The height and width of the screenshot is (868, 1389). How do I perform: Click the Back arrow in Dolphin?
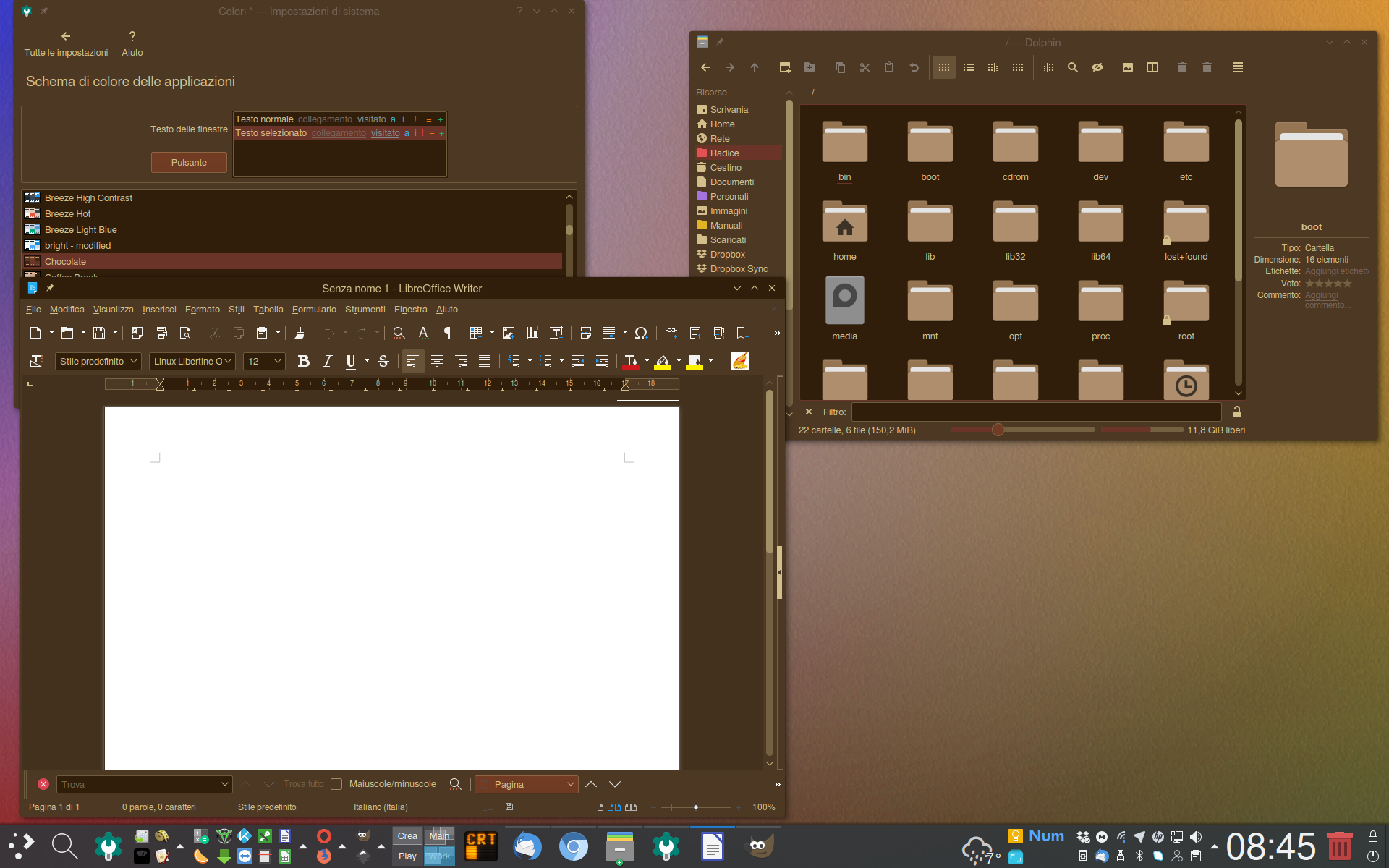[705, 67]
